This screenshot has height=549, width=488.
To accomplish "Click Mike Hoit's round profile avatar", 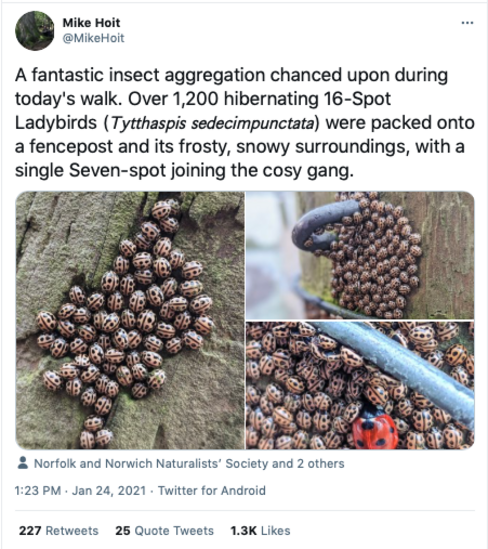I will tap(35, 31).
